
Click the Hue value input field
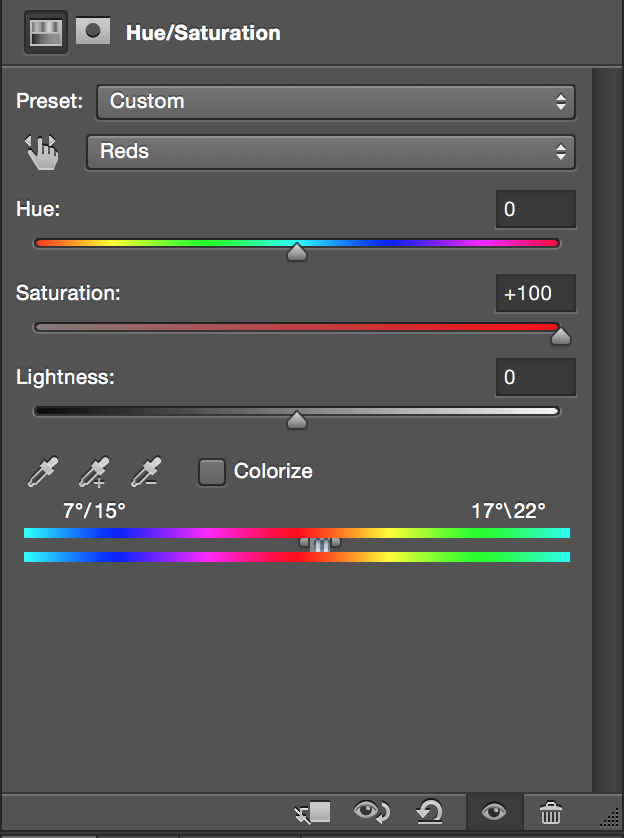(x=536, y=209)
